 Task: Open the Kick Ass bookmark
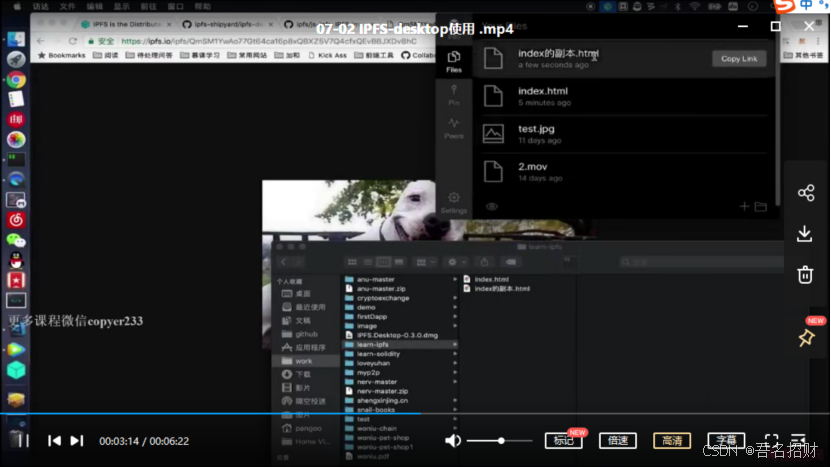point(327,55)
